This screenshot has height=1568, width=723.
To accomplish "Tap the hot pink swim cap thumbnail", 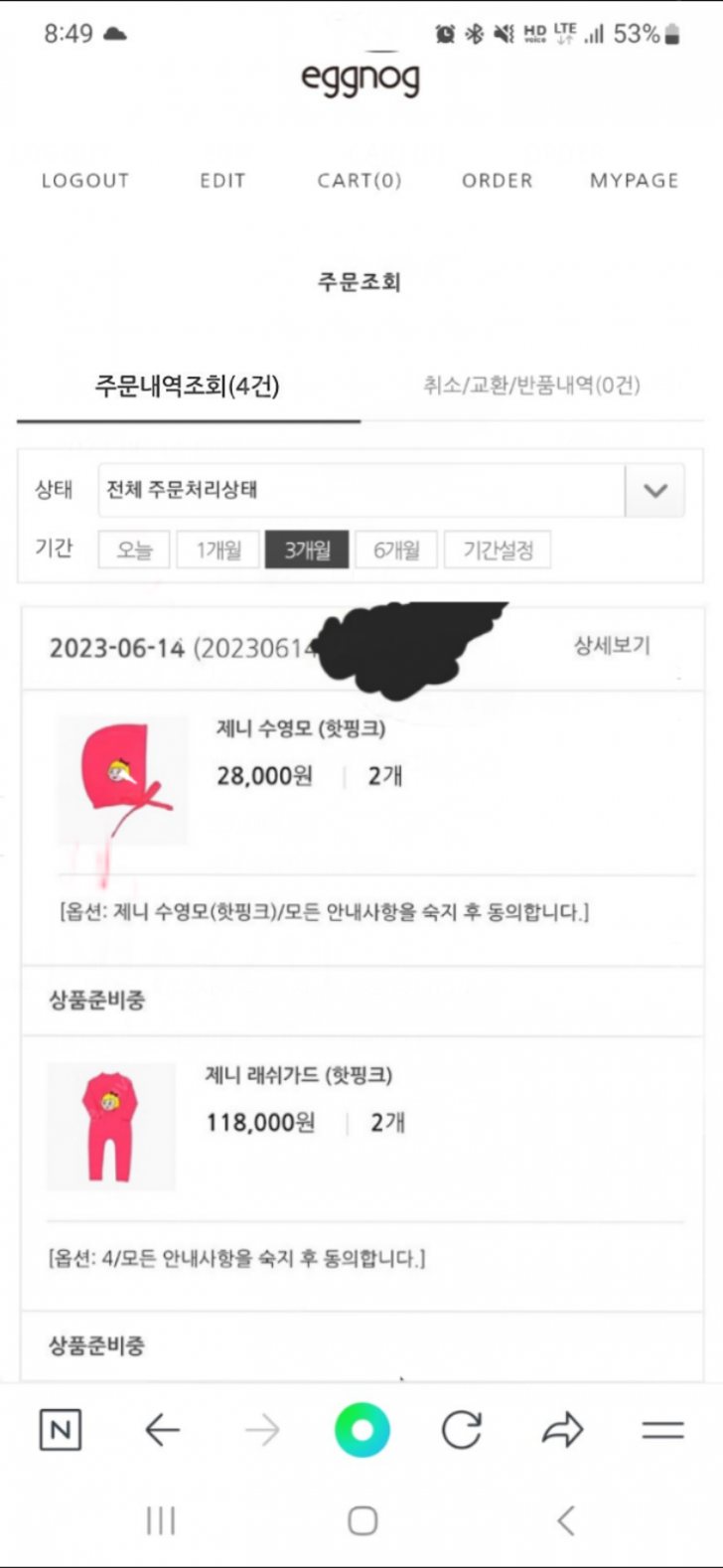I will (x=122, y=780).
